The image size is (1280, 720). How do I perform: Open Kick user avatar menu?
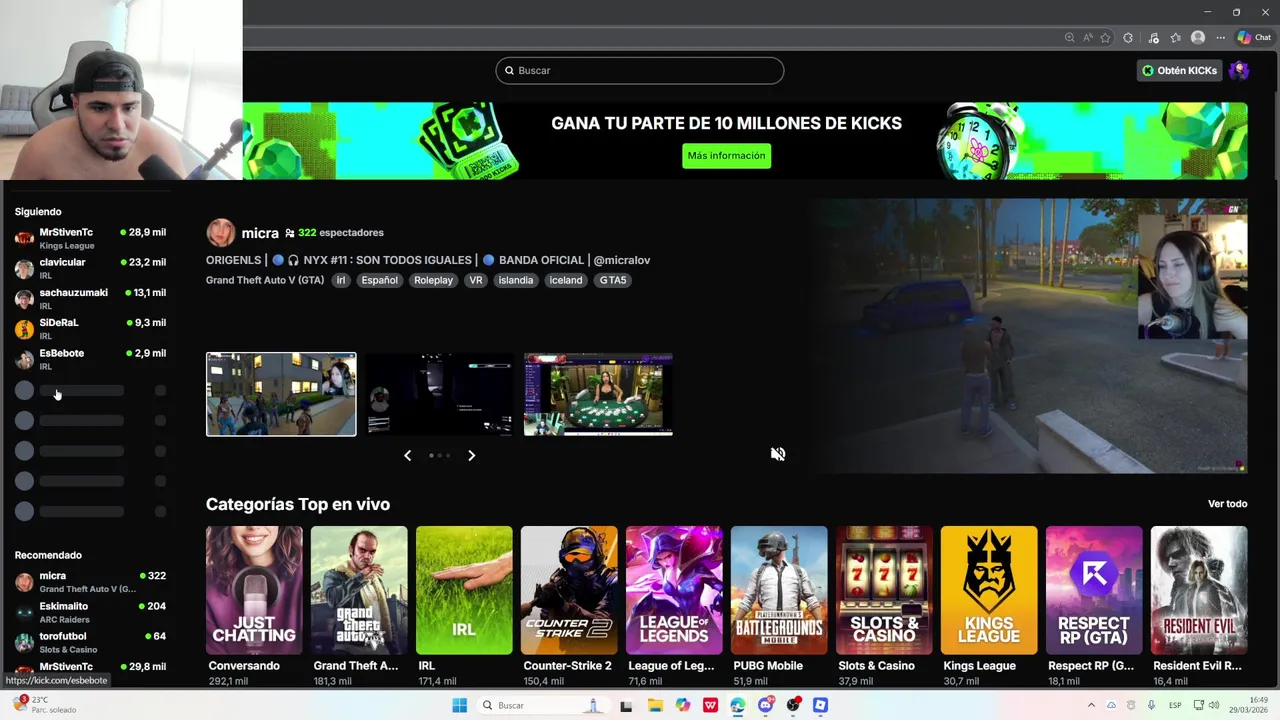pyautogui.click(x=1239, y=71)
